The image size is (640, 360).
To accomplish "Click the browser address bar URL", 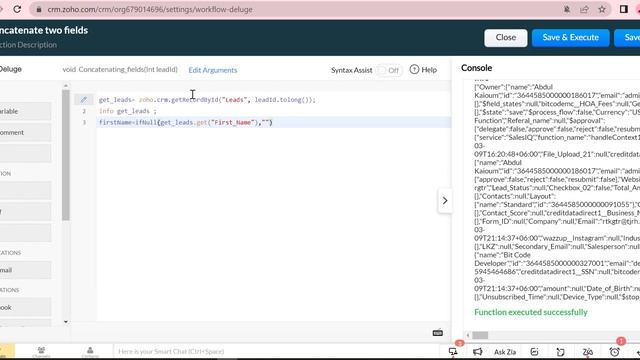I will click(150, 9).
